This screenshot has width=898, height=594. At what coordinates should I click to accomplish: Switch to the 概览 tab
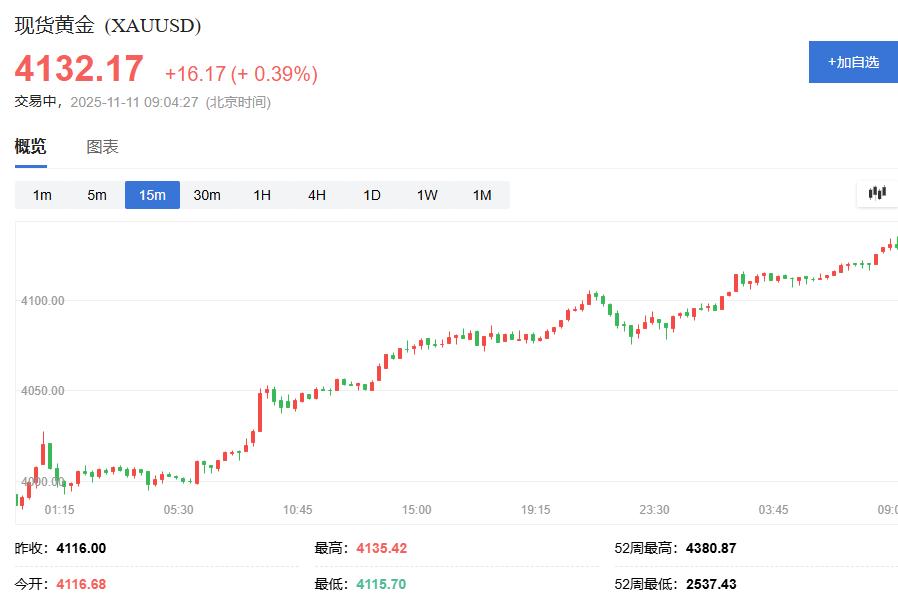click(29, 146)
